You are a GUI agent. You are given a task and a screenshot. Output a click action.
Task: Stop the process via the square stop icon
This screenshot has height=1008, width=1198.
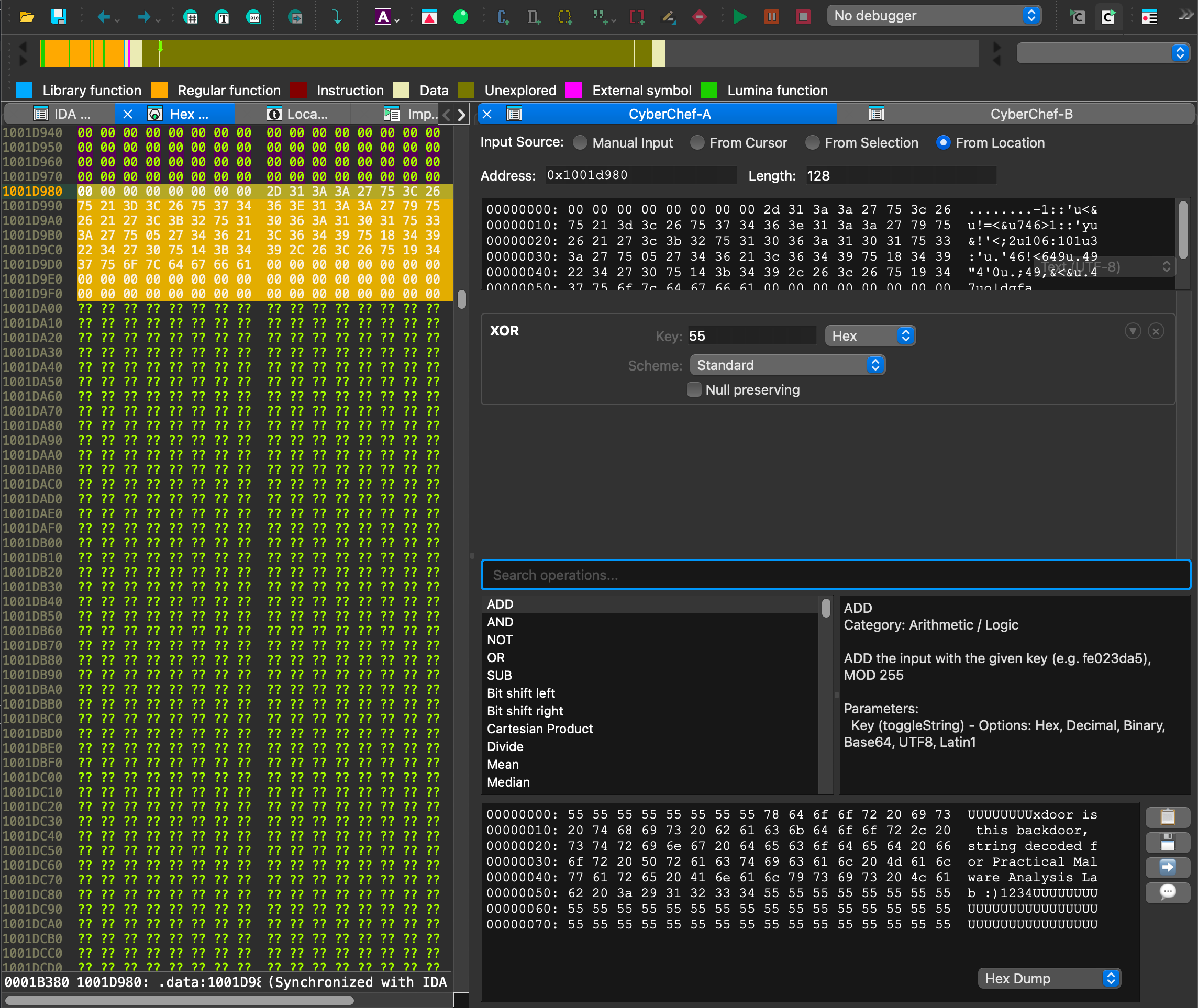point(803,17)
